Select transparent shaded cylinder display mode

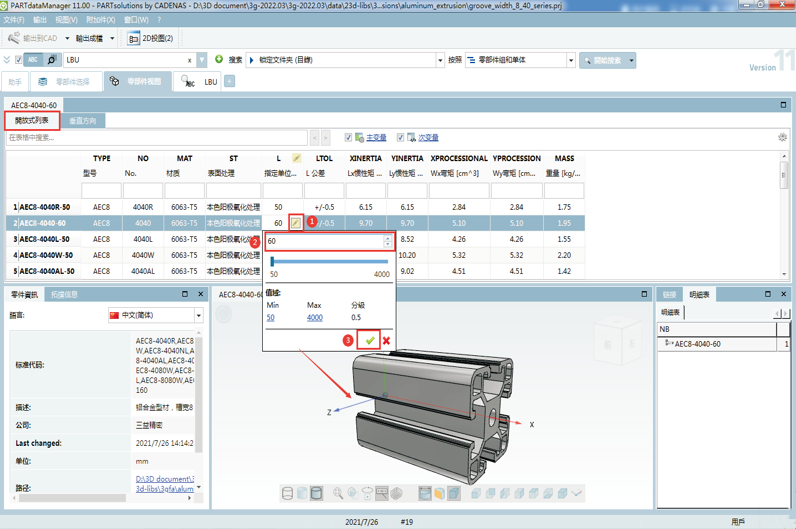(x=302, y=493)
